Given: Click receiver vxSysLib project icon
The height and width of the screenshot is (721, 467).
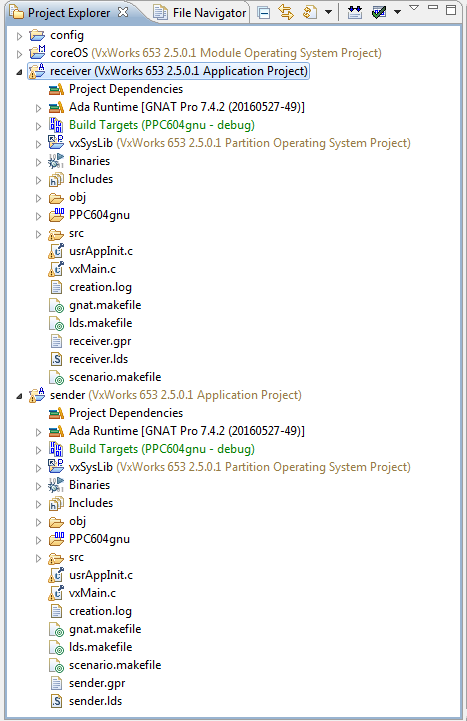Looking at the screenshot, I should coord(56,143).
